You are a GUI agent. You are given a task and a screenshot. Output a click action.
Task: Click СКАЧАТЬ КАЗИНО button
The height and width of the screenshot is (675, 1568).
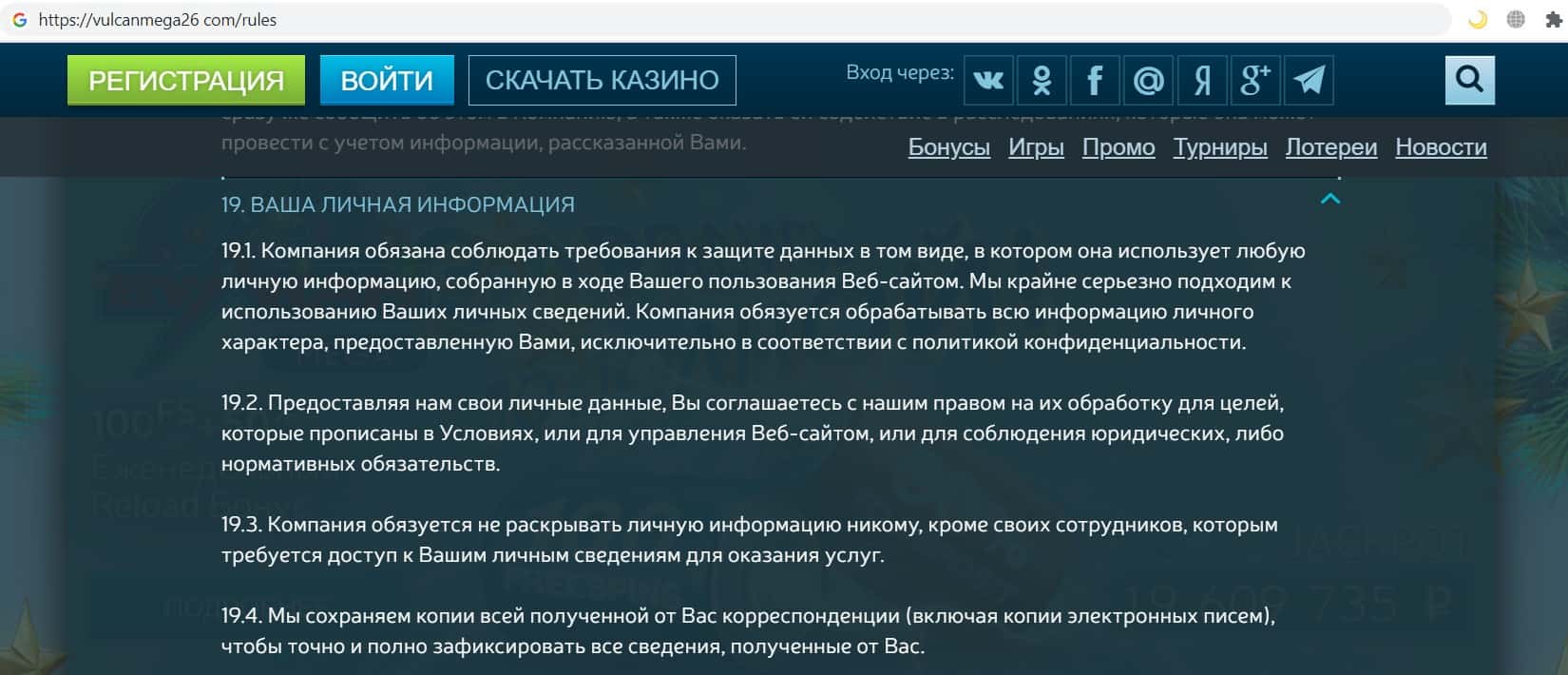pyautogui.click(x=602, y=80)
